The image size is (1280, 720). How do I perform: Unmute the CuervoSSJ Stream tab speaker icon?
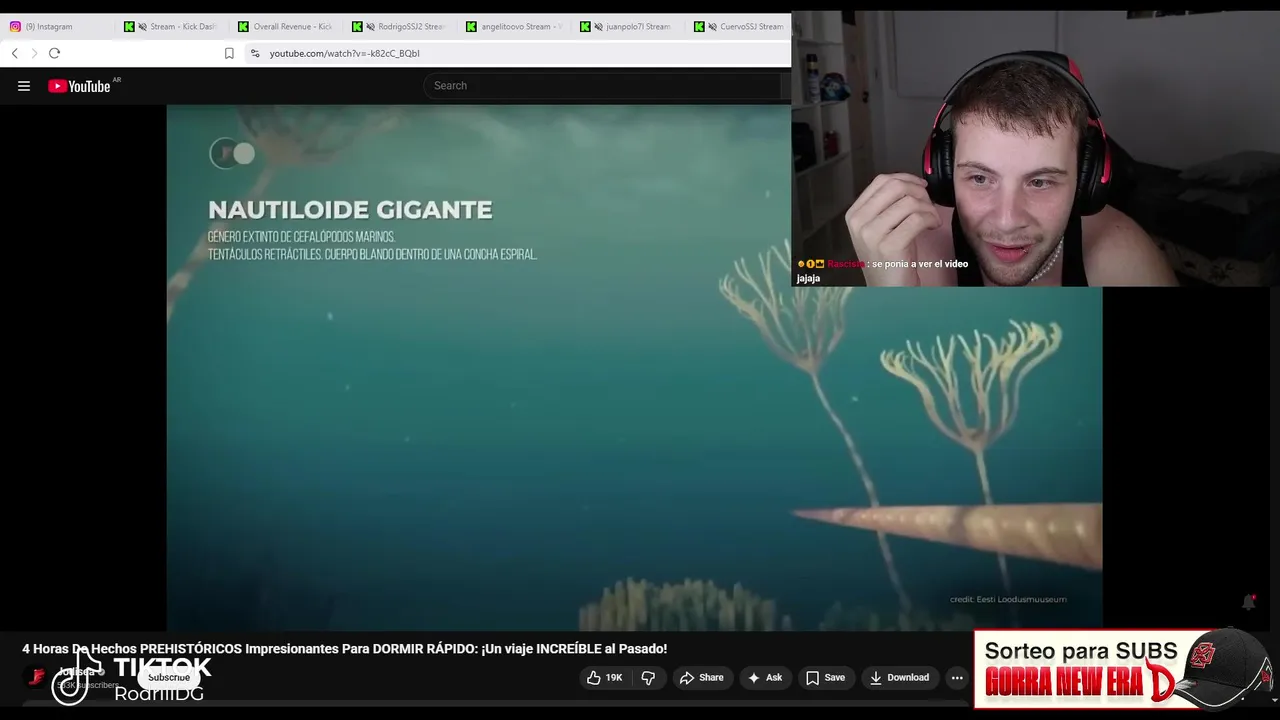click(x=712, y=27)
